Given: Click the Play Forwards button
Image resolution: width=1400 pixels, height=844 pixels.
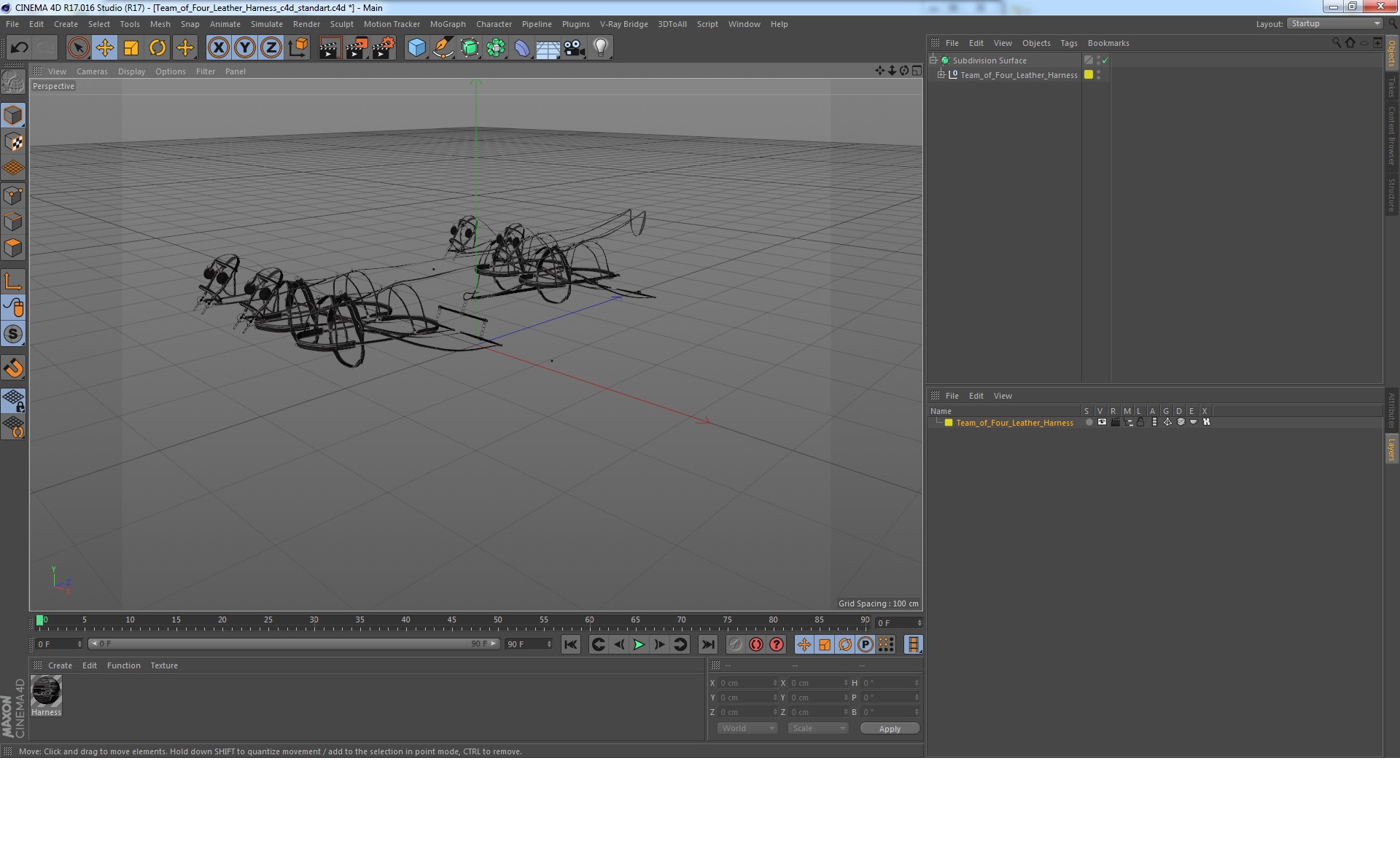Looking at the screenshot, I should (x=639, y=644).
